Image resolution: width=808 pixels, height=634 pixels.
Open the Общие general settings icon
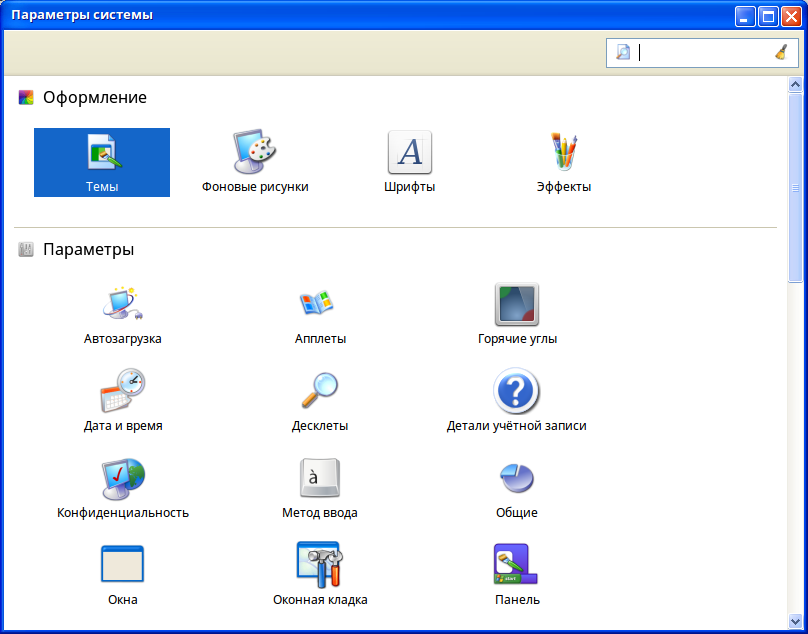[517, 489]
